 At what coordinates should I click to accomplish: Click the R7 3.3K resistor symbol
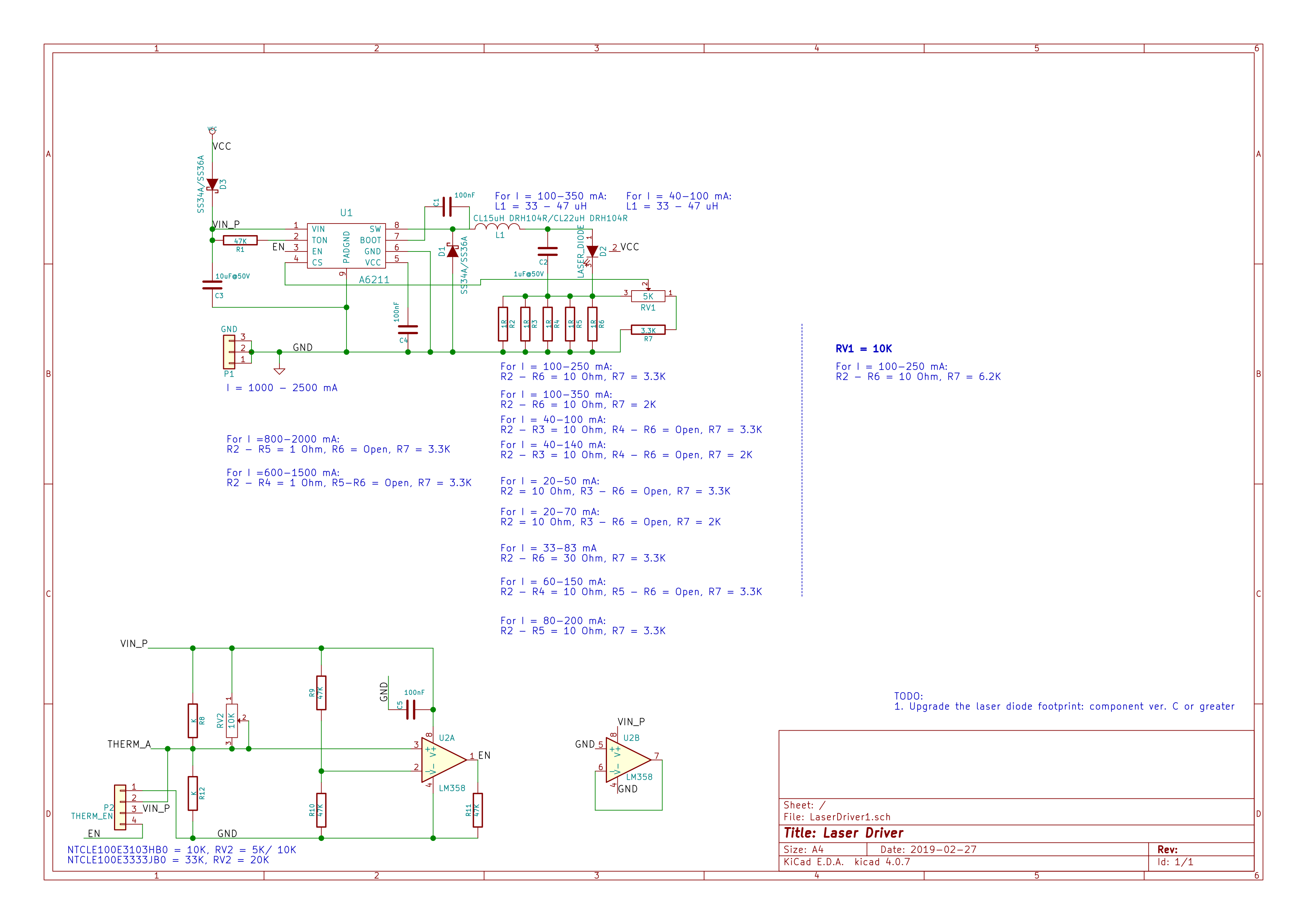click(648, 330)
